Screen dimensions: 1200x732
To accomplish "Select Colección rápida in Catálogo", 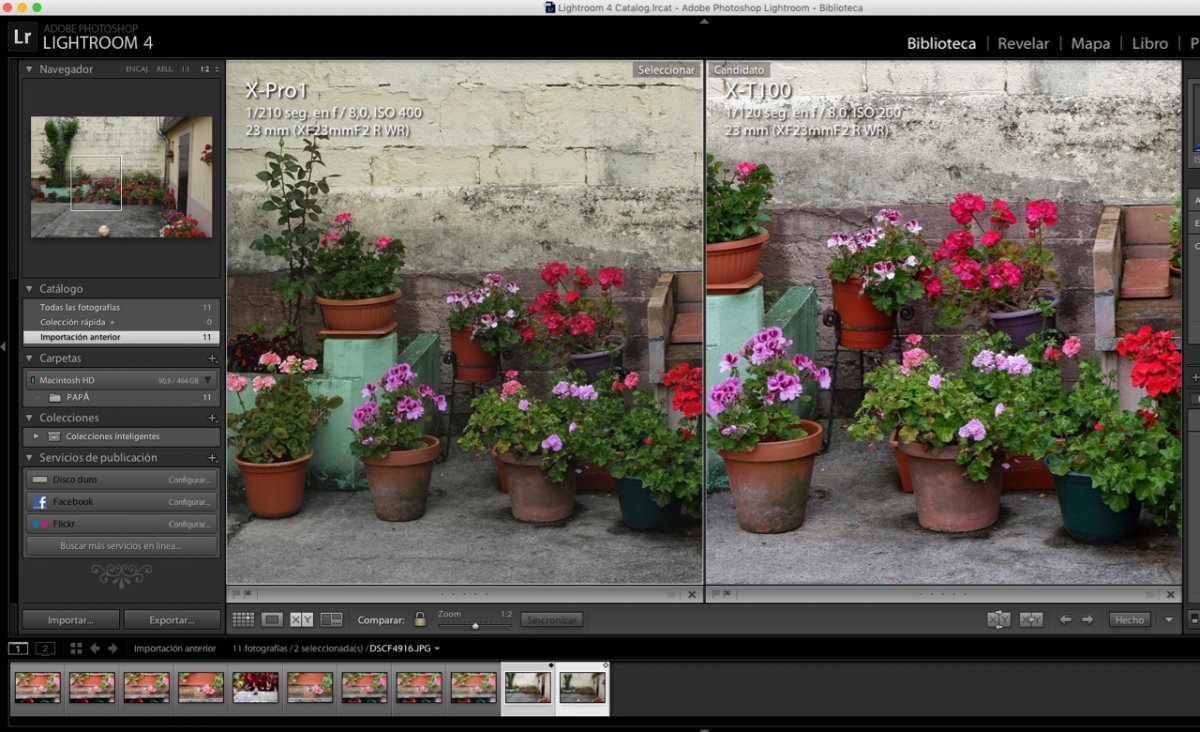I will (121, 322).
